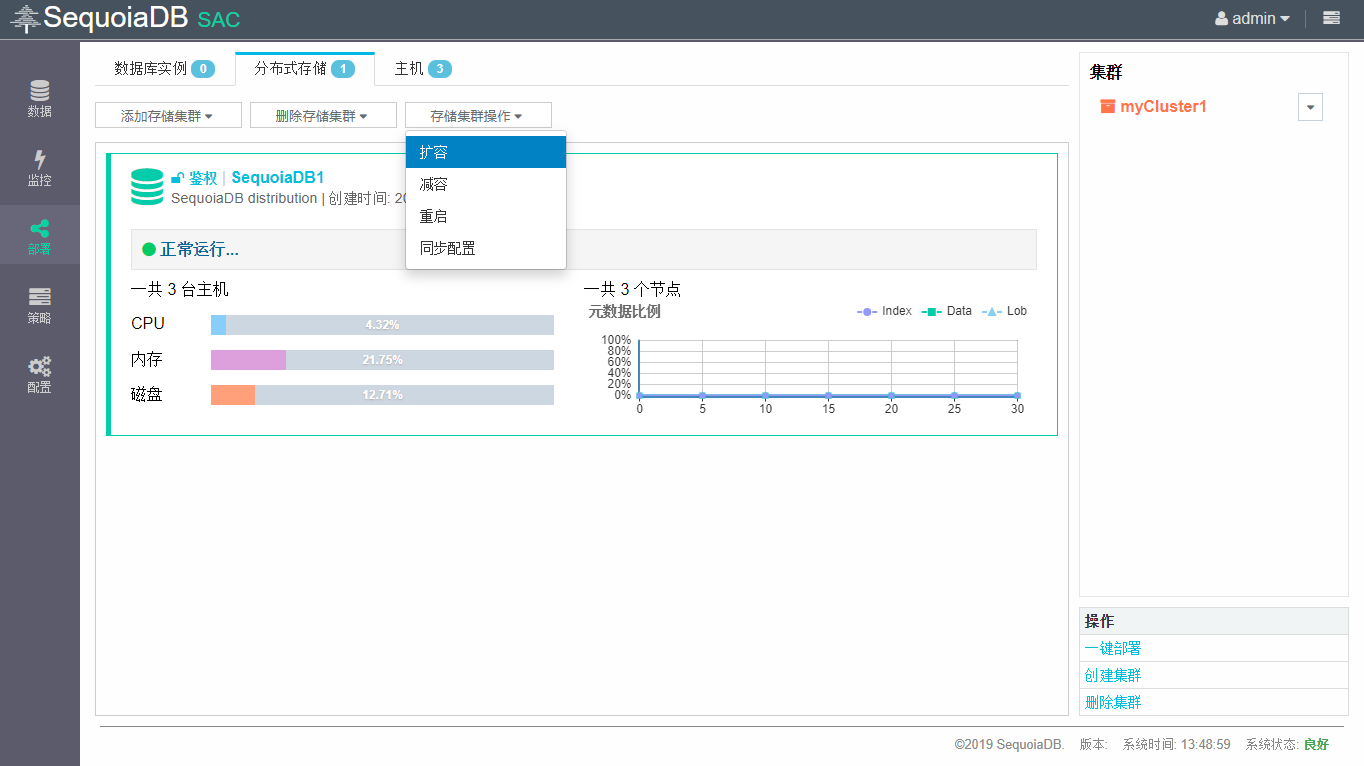Collapse the 存储集群操作 dropdown
The width and height of the screenshot is (1364, 766).
pos(478,116)
